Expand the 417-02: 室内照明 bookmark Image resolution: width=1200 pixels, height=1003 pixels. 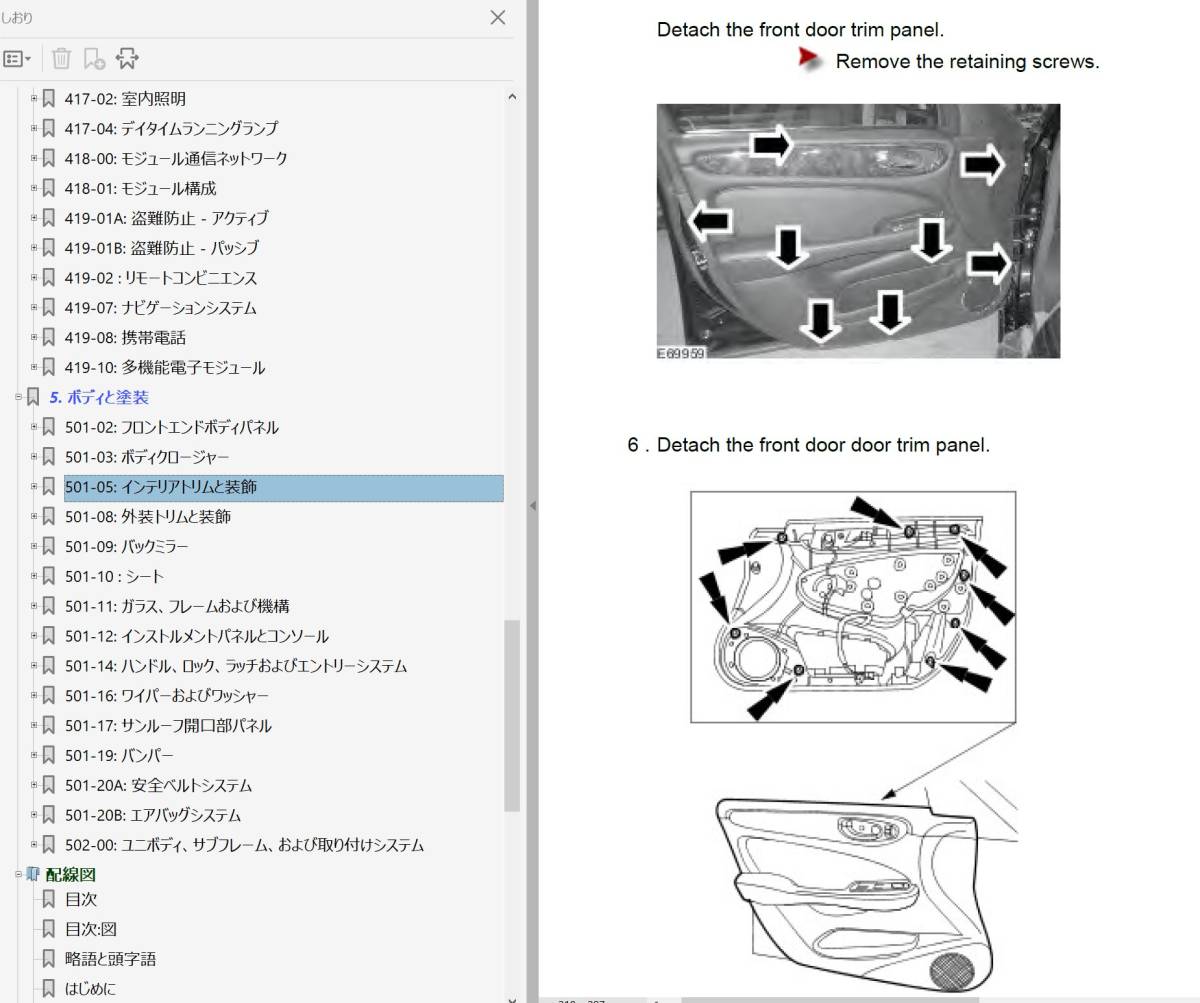(33, 98)
